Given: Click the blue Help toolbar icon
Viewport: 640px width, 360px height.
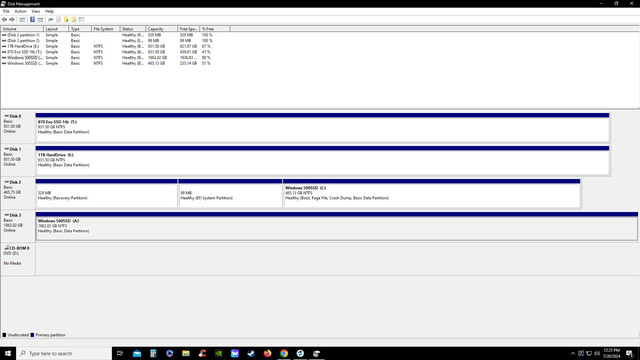Looking at the screenshot, I should (x=32, y=20).
